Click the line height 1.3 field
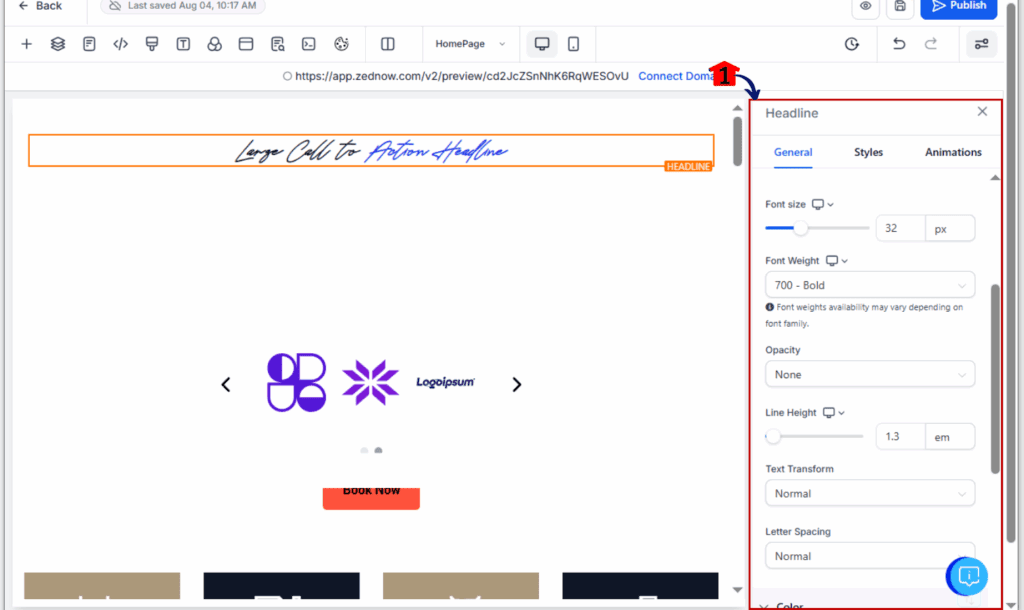Viewport: 1024px width, 610px height. point(901,436)
